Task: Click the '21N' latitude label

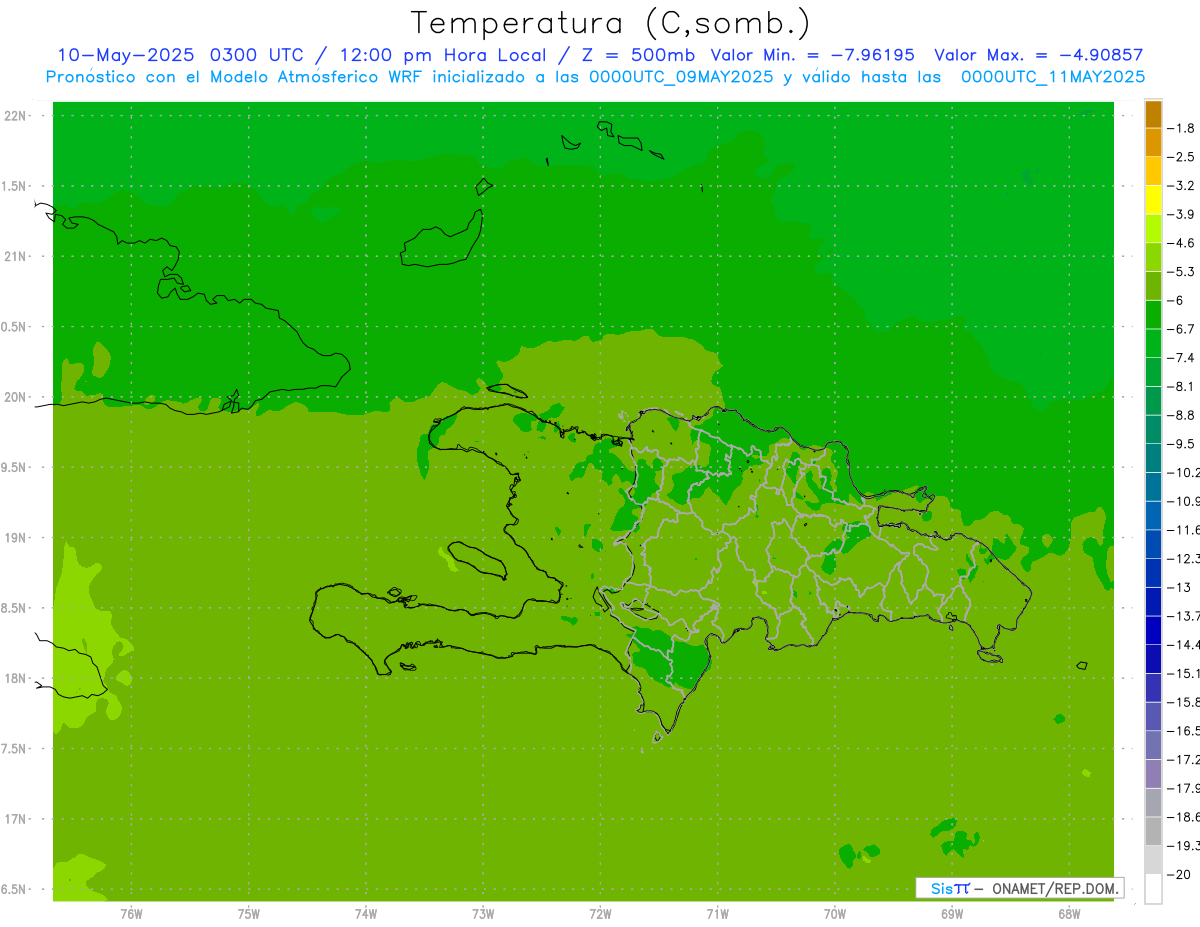Action: pos(14,256)
